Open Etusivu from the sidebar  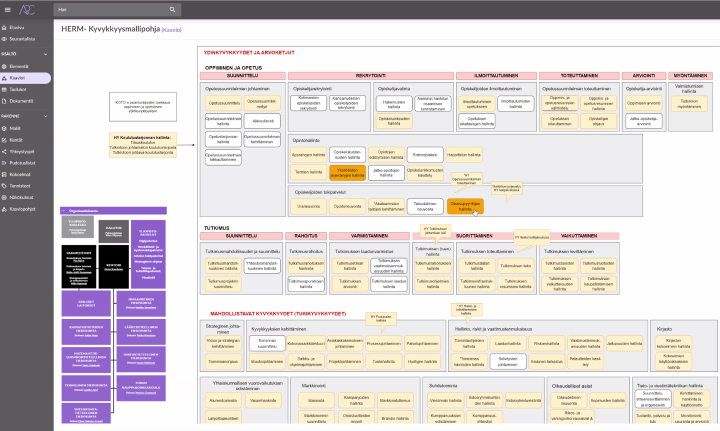point(17,27)
